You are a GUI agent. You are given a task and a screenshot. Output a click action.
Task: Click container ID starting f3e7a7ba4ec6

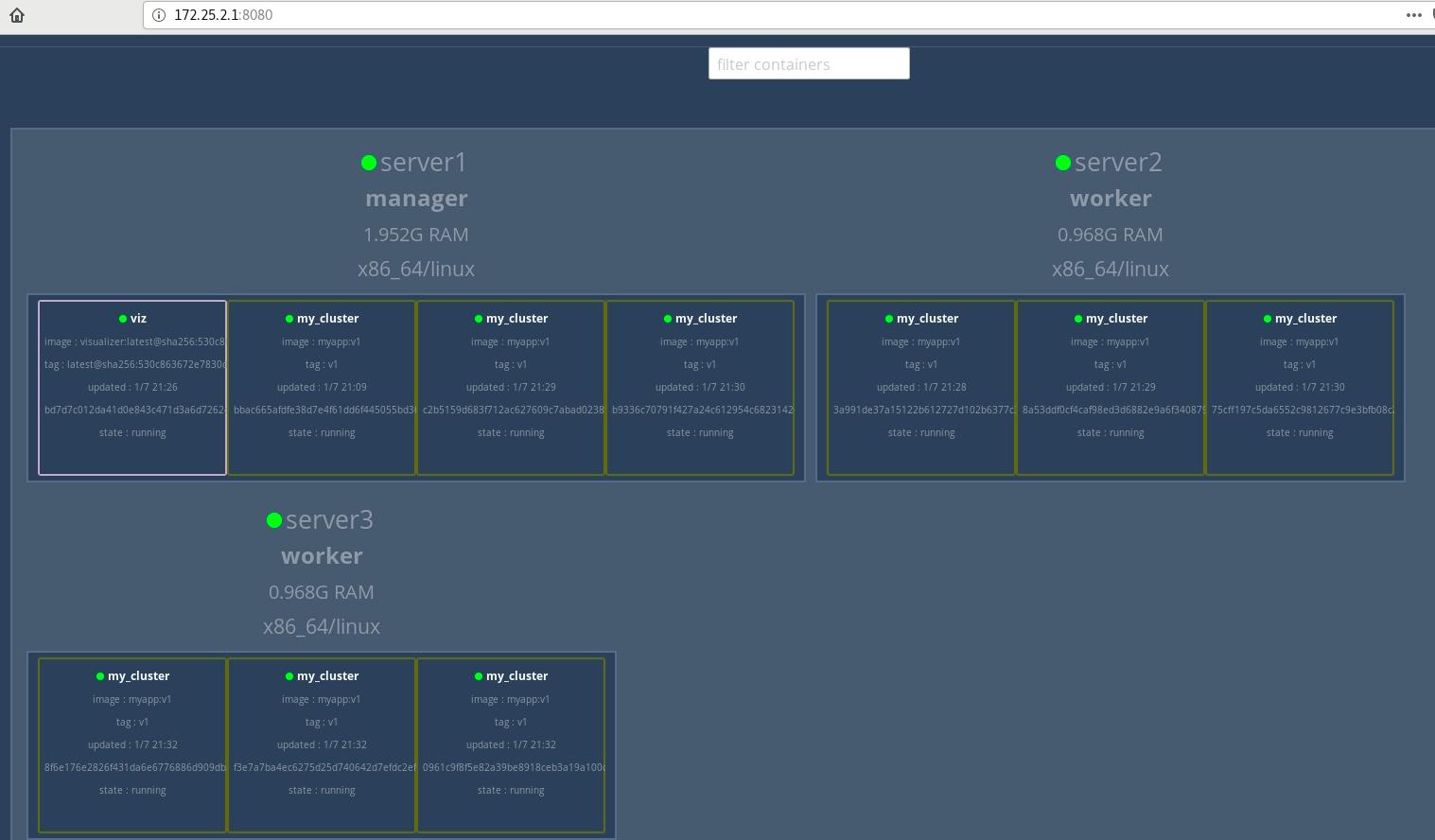point(324,767)
